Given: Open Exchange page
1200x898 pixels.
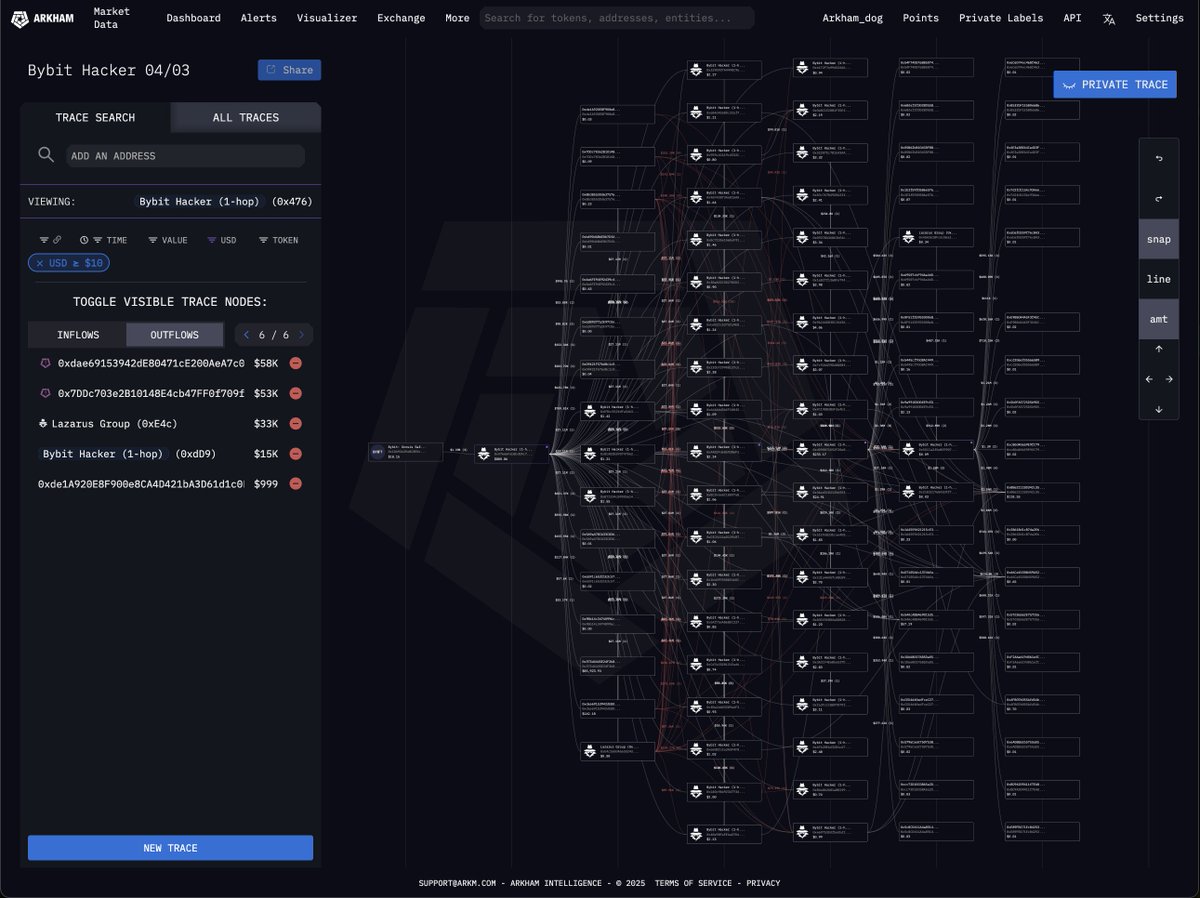Looking at the screenshot, I should [x=401, y=18].
